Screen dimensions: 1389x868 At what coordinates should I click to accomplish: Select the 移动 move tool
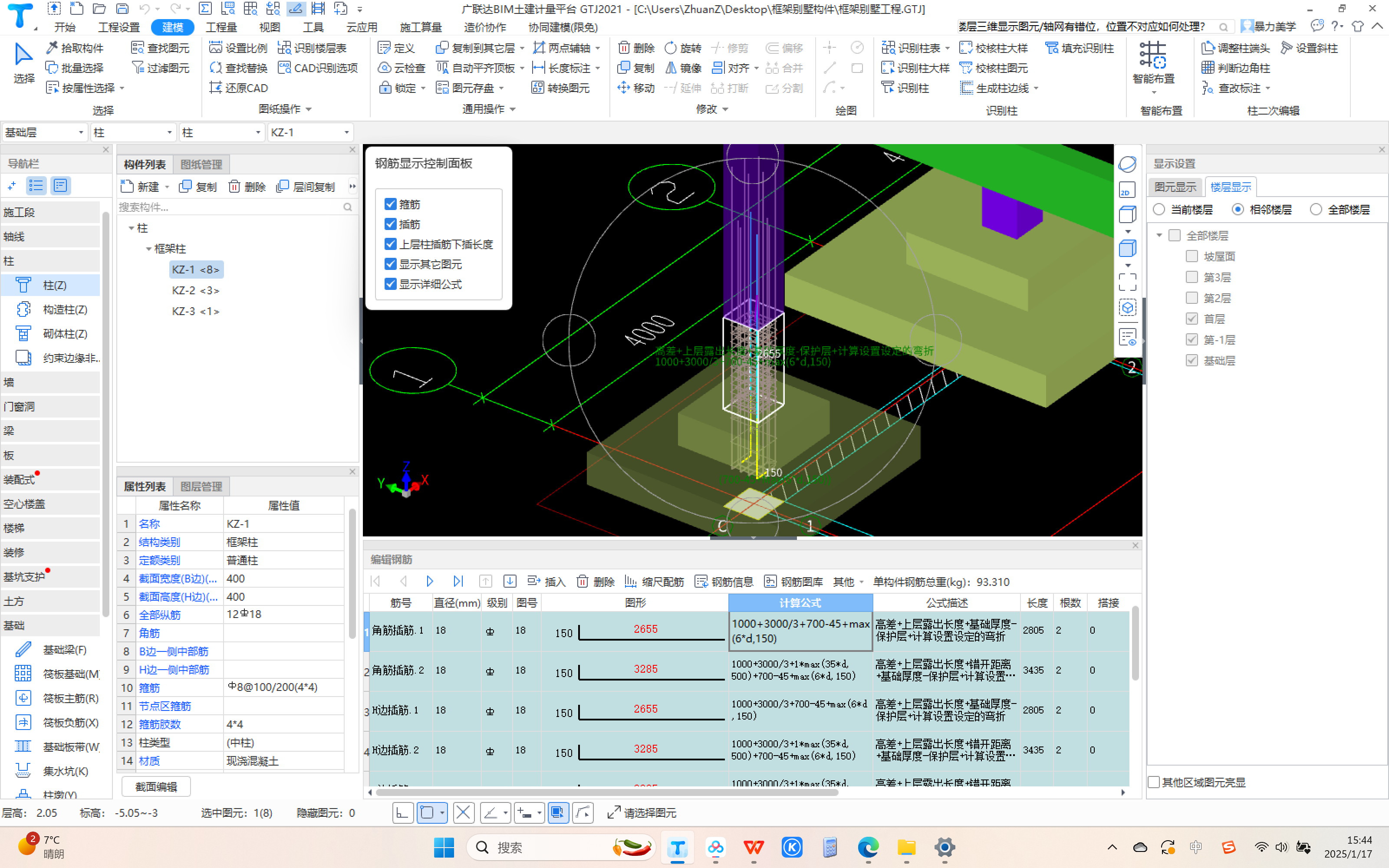pyautogui.click(x=636, y=88)
